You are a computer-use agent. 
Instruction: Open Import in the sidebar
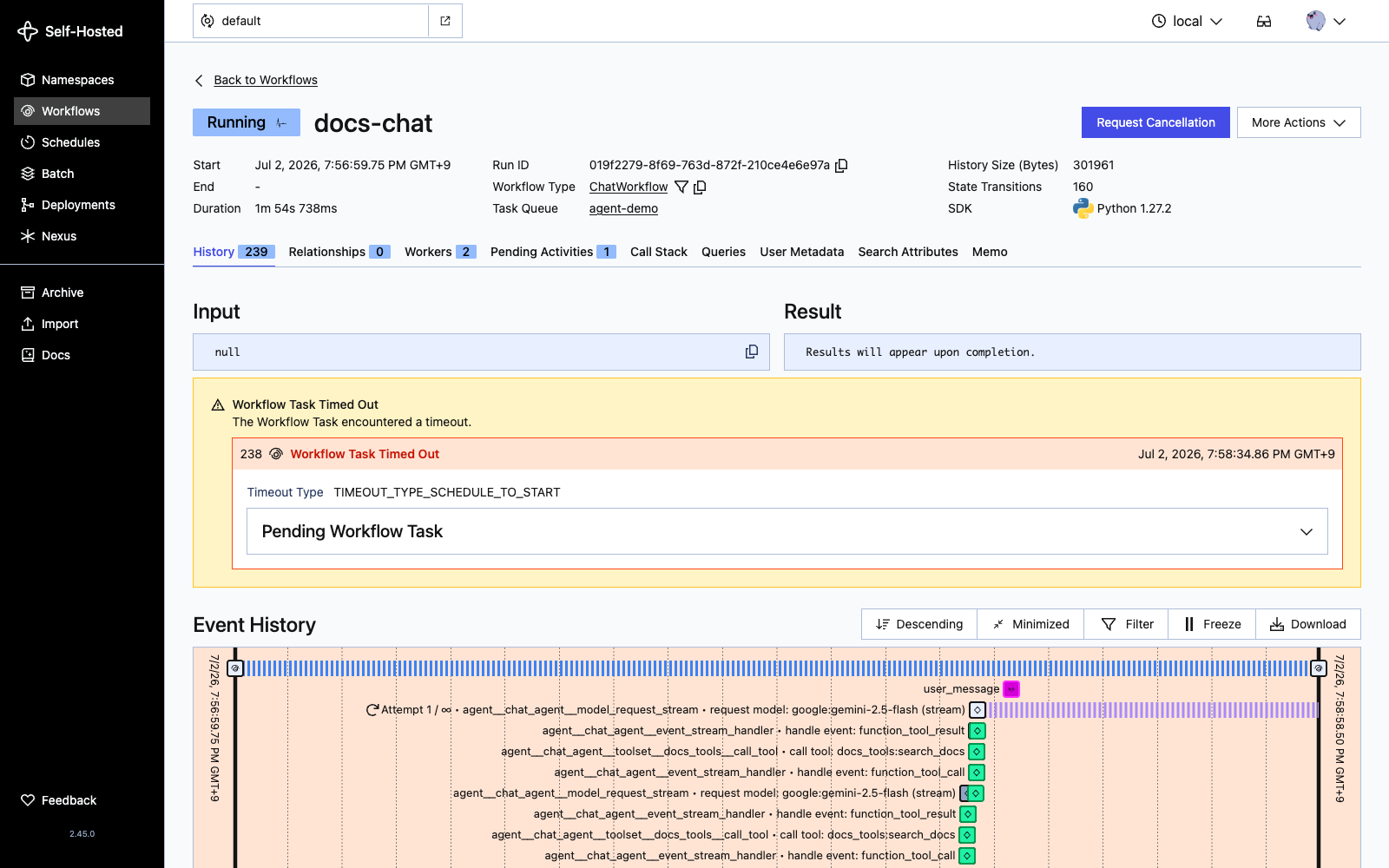(x=82, y=324)
